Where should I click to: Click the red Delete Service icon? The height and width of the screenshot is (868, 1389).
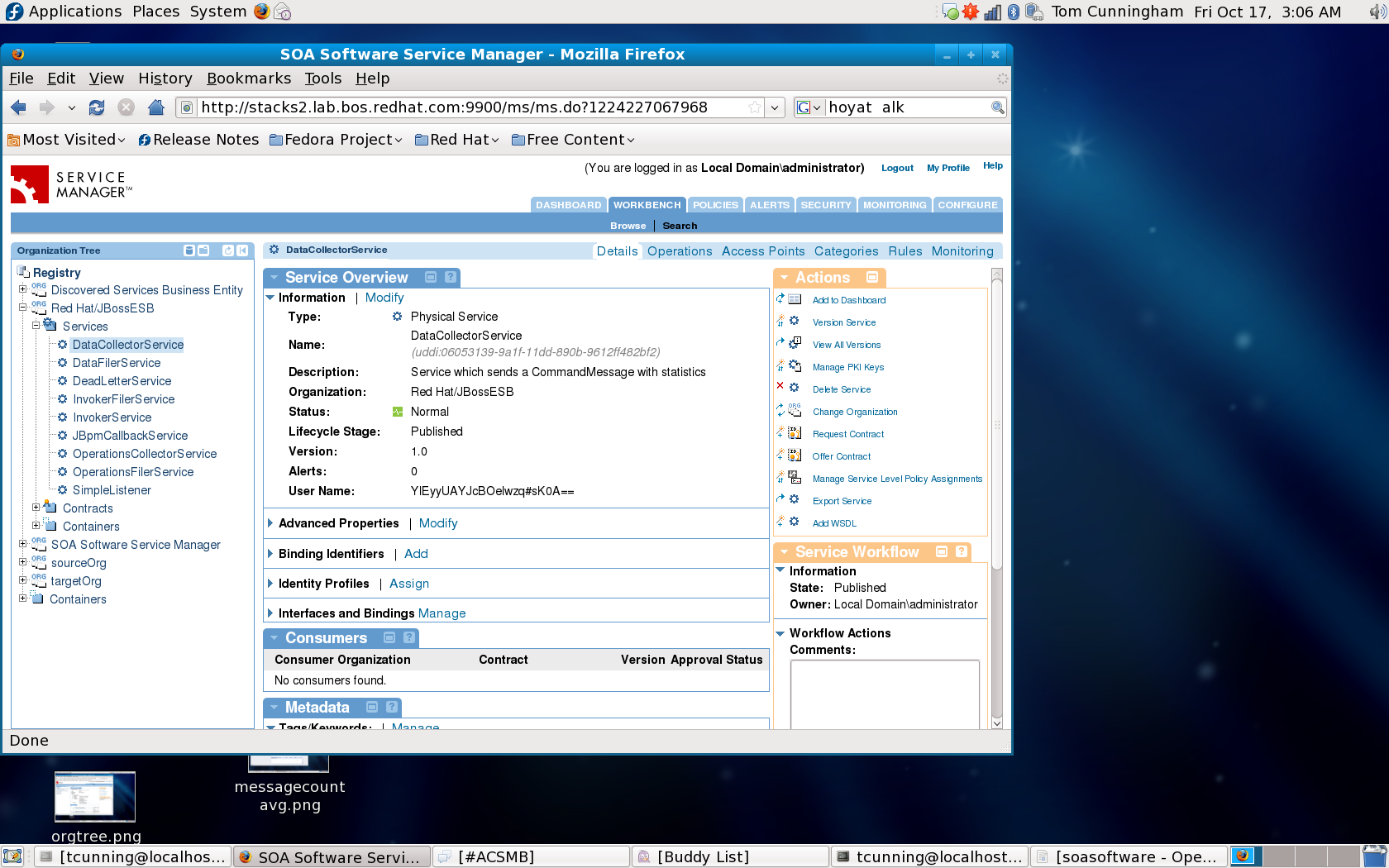tap(780, 387)
